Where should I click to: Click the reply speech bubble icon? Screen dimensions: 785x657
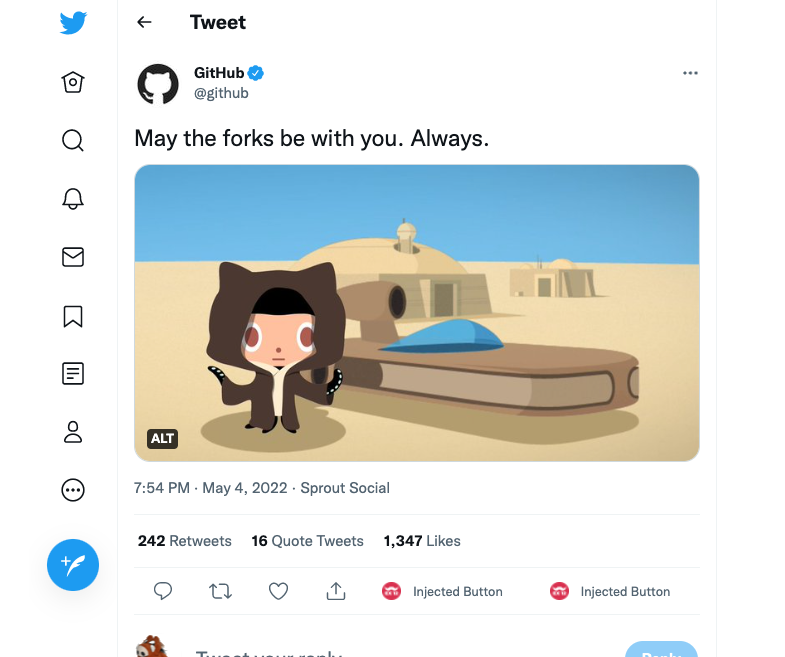click(163, 591)
